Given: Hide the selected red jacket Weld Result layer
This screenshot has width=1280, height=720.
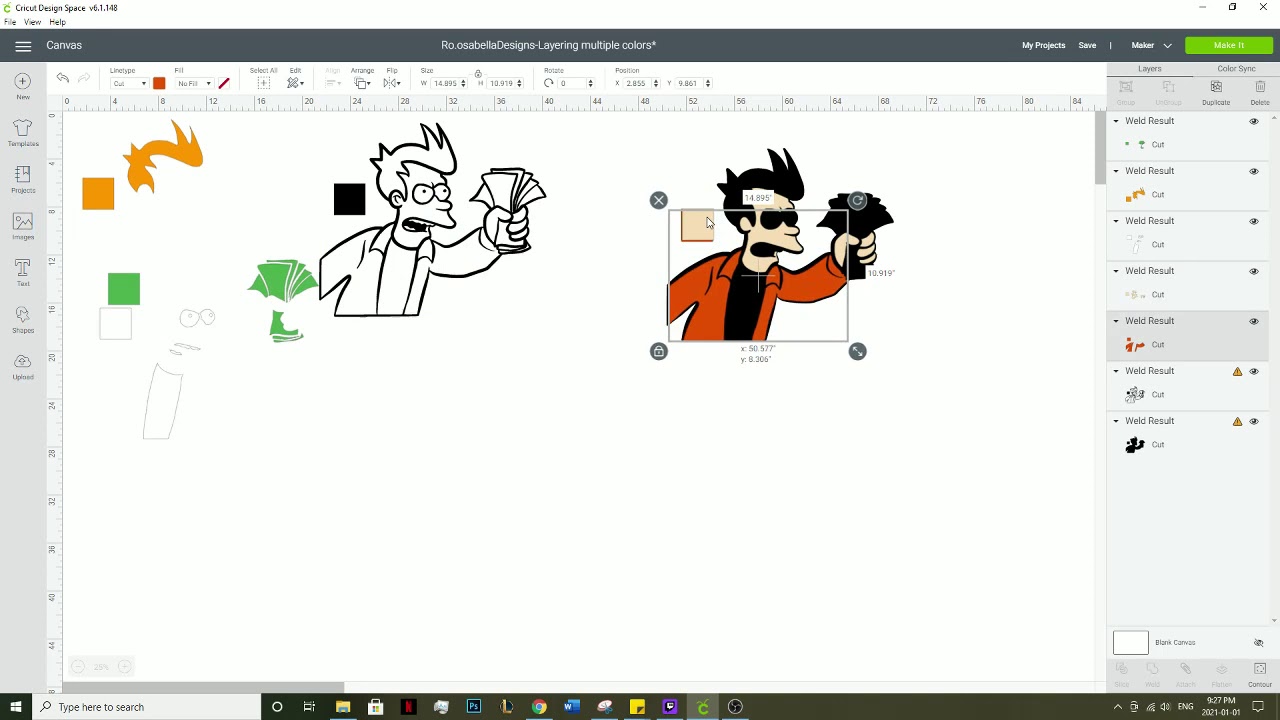Looking at the screenshot, I should (x=1254, y=321).
